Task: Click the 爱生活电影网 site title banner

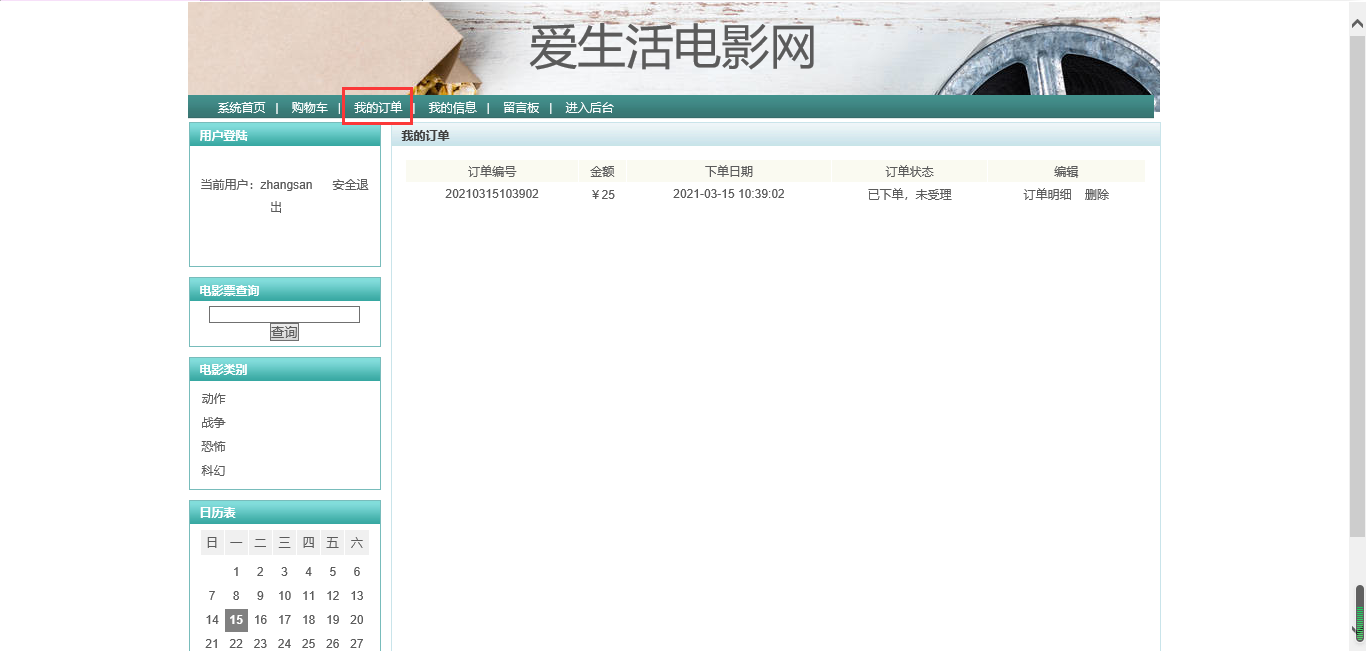Action: coord(672,48)
